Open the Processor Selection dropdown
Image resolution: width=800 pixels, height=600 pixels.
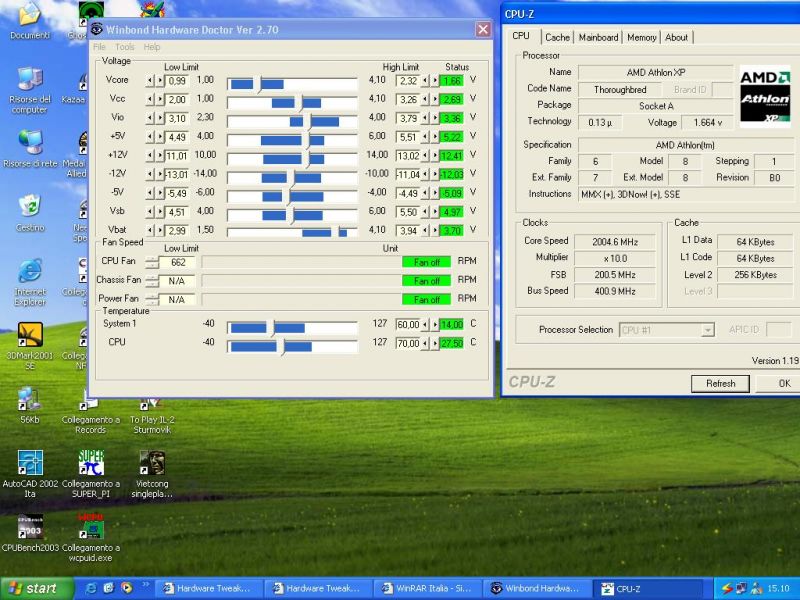click(707, 330)
